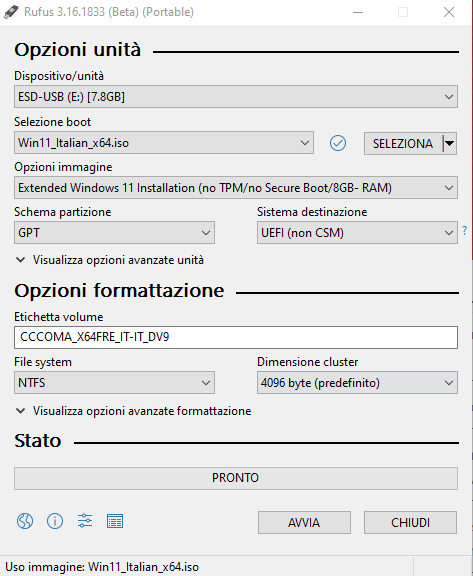The height and width of the screenshot is (576, 473).
Task: Open the Dimensione cluster dropdown
Action: 357,382
